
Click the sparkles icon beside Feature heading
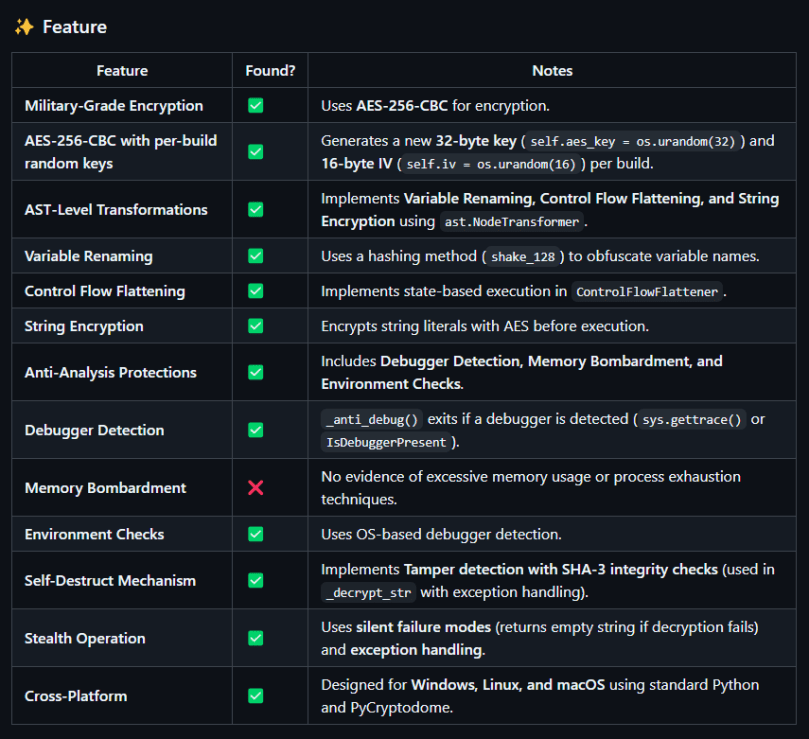click(24, 27)
